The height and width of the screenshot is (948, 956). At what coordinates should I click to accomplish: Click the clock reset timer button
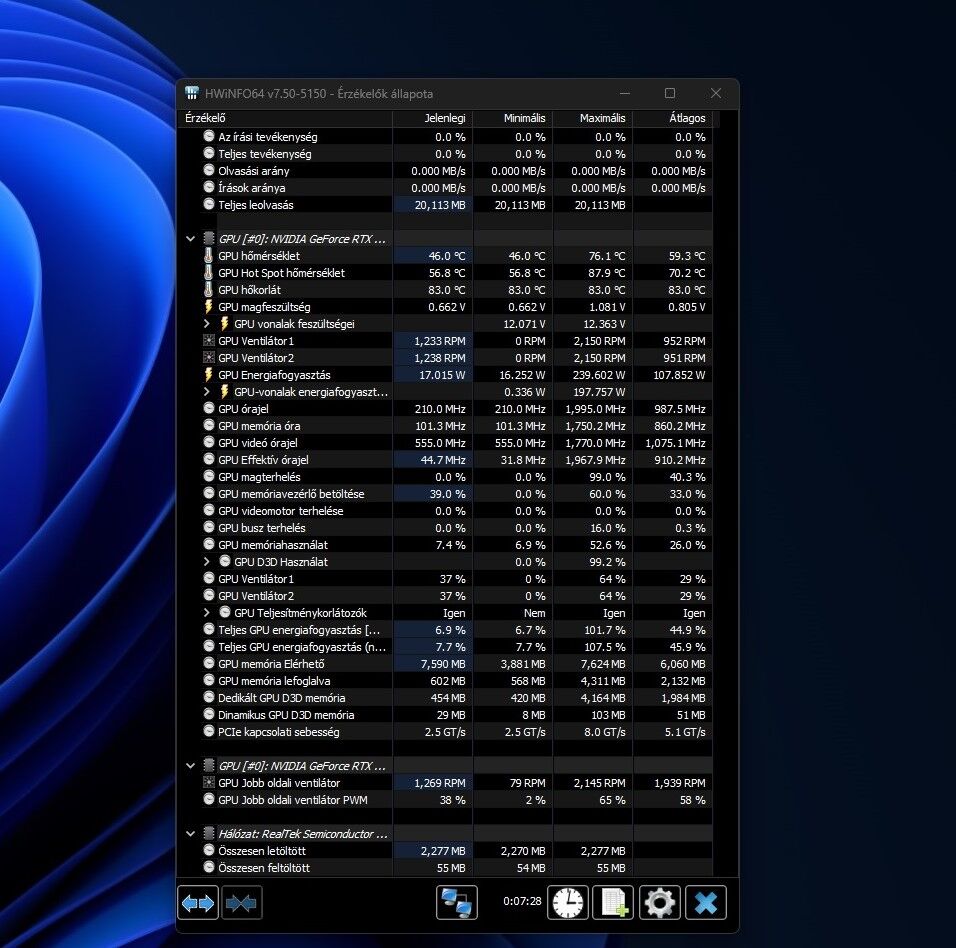[568, 903]
